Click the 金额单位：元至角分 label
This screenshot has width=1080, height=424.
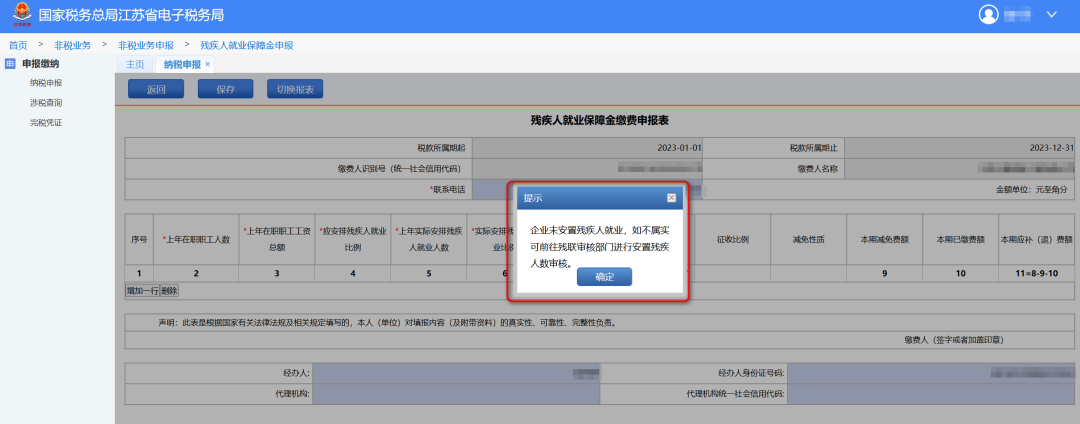click(x=1031, y=189)
